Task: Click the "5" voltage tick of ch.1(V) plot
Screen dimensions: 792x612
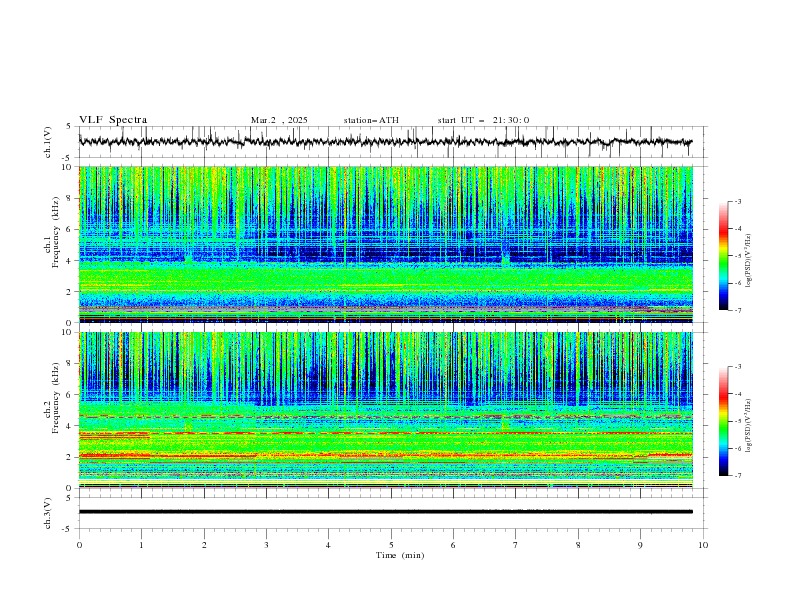Action: pos(69,126)
